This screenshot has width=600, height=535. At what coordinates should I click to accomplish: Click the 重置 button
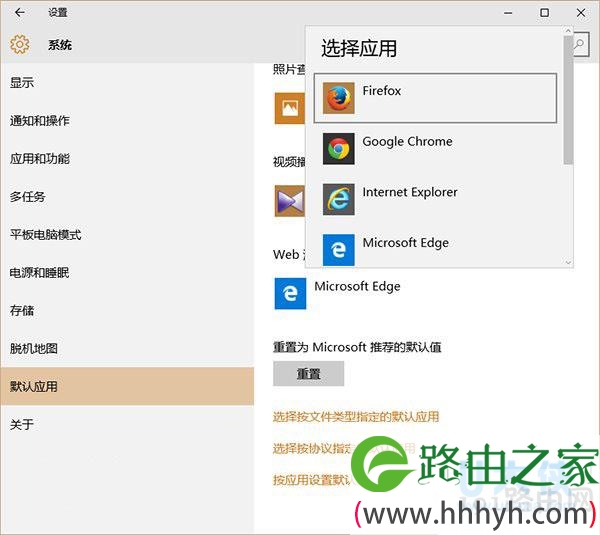(308, 374)
